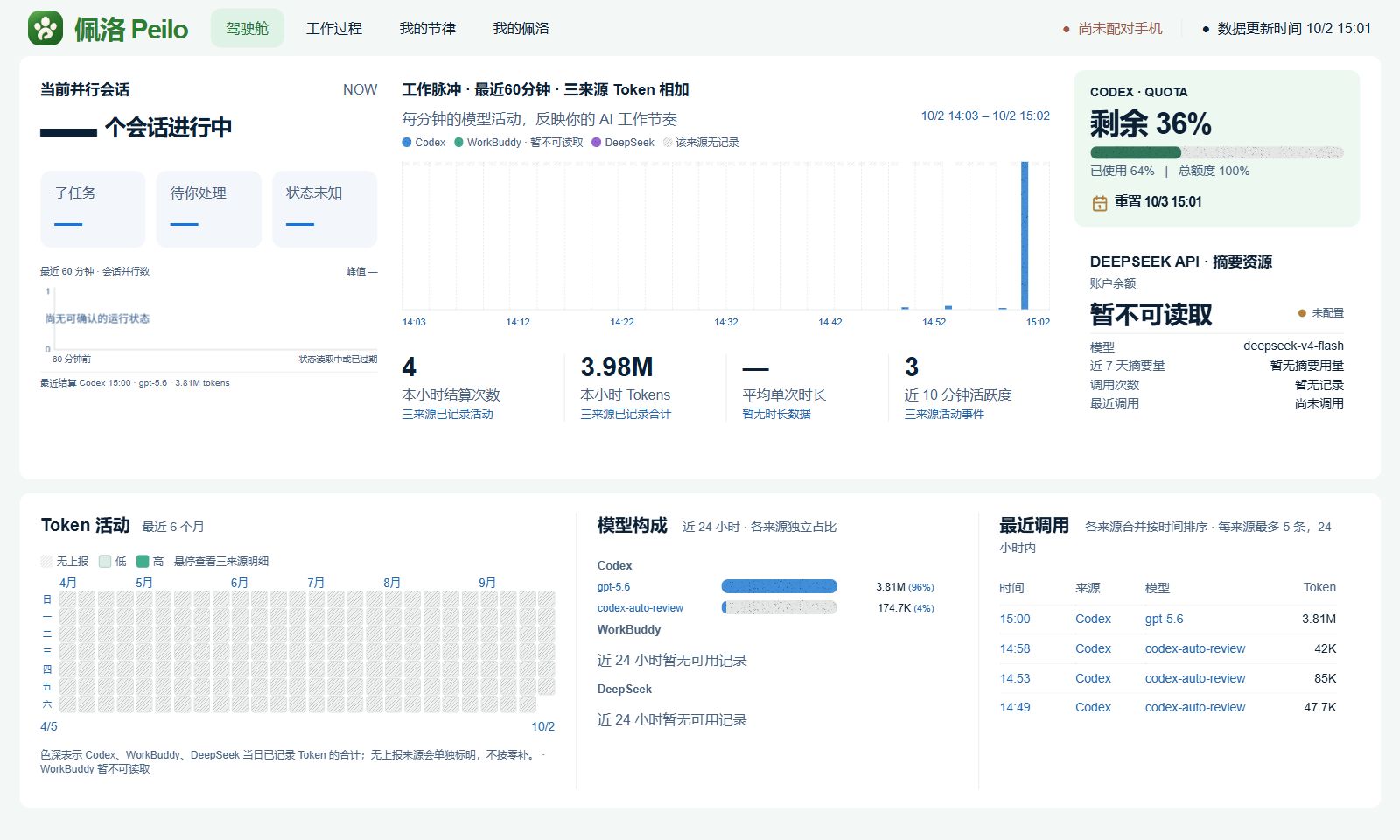This screenshot has width=1400, height=840.
Task: Click the 15:00 time in recent calls
Action: pos(1015,619)
